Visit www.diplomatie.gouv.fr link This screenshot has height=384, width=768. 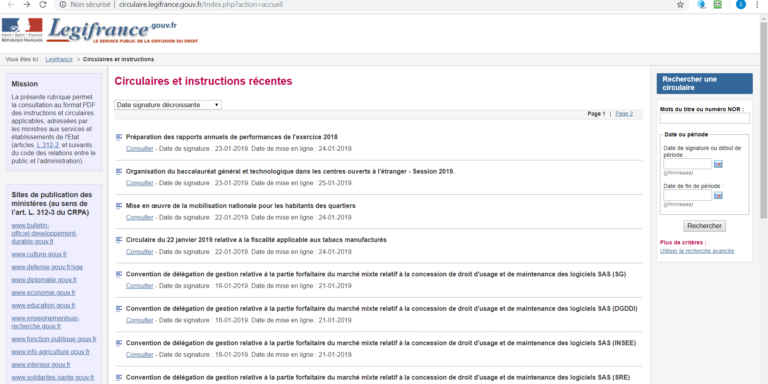(x=44, y=280)
